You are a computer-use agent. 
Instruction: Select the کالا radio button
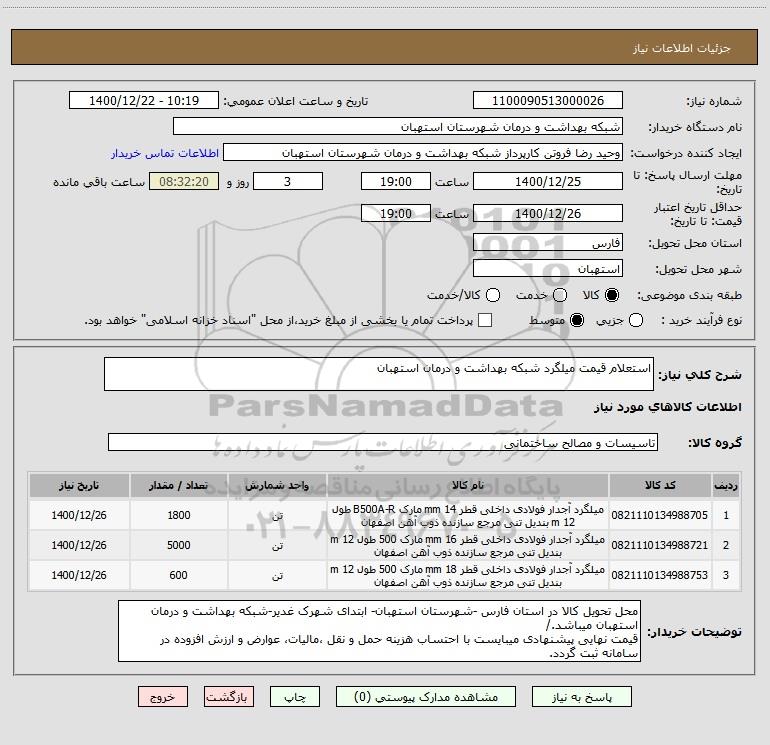coord(612,295)
